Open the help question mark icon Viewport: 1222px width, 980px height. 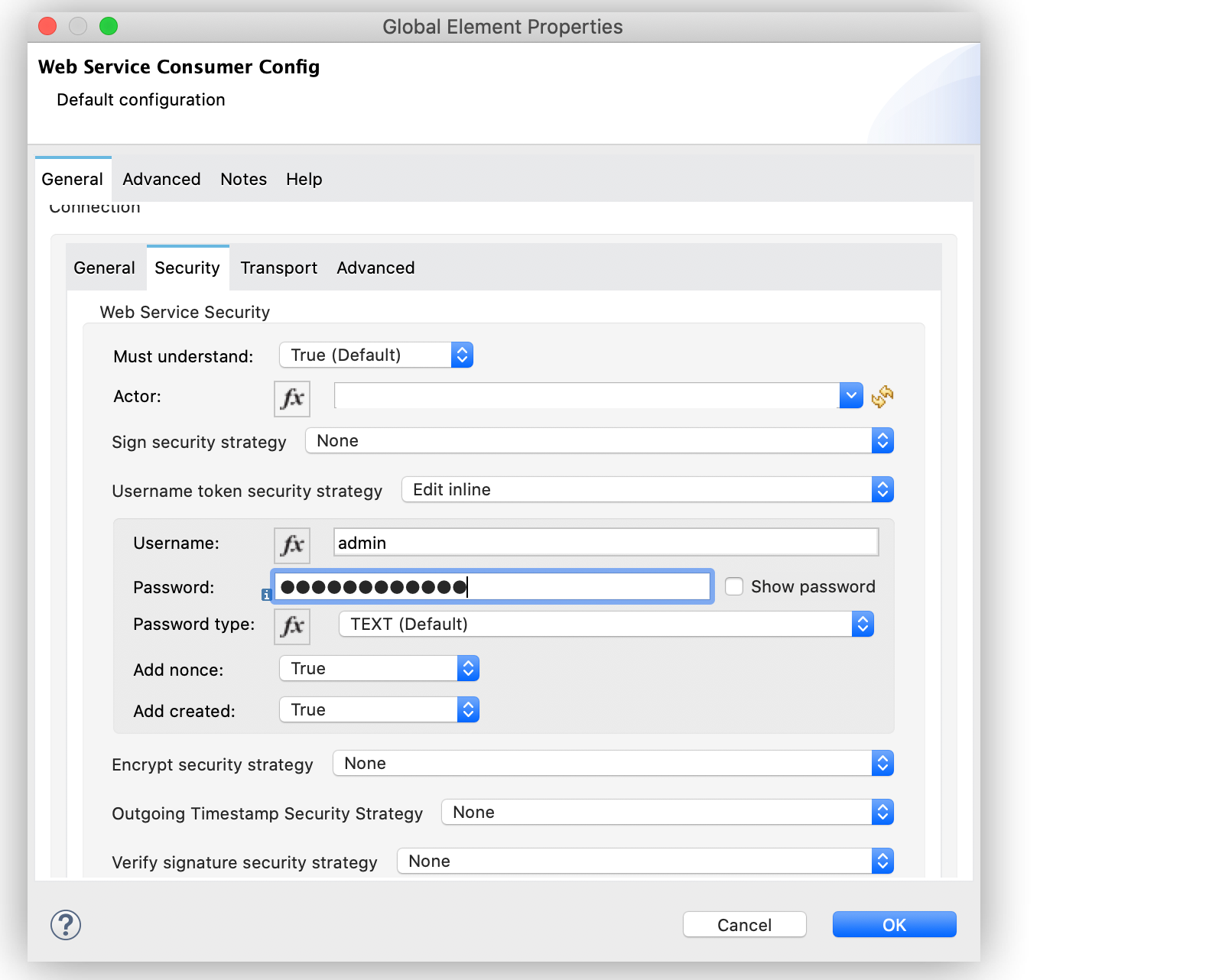[x=66, y=924]
